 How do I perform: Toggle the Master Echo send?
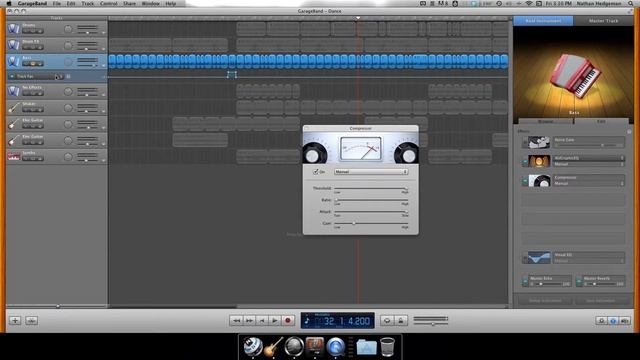coord(525,281)
